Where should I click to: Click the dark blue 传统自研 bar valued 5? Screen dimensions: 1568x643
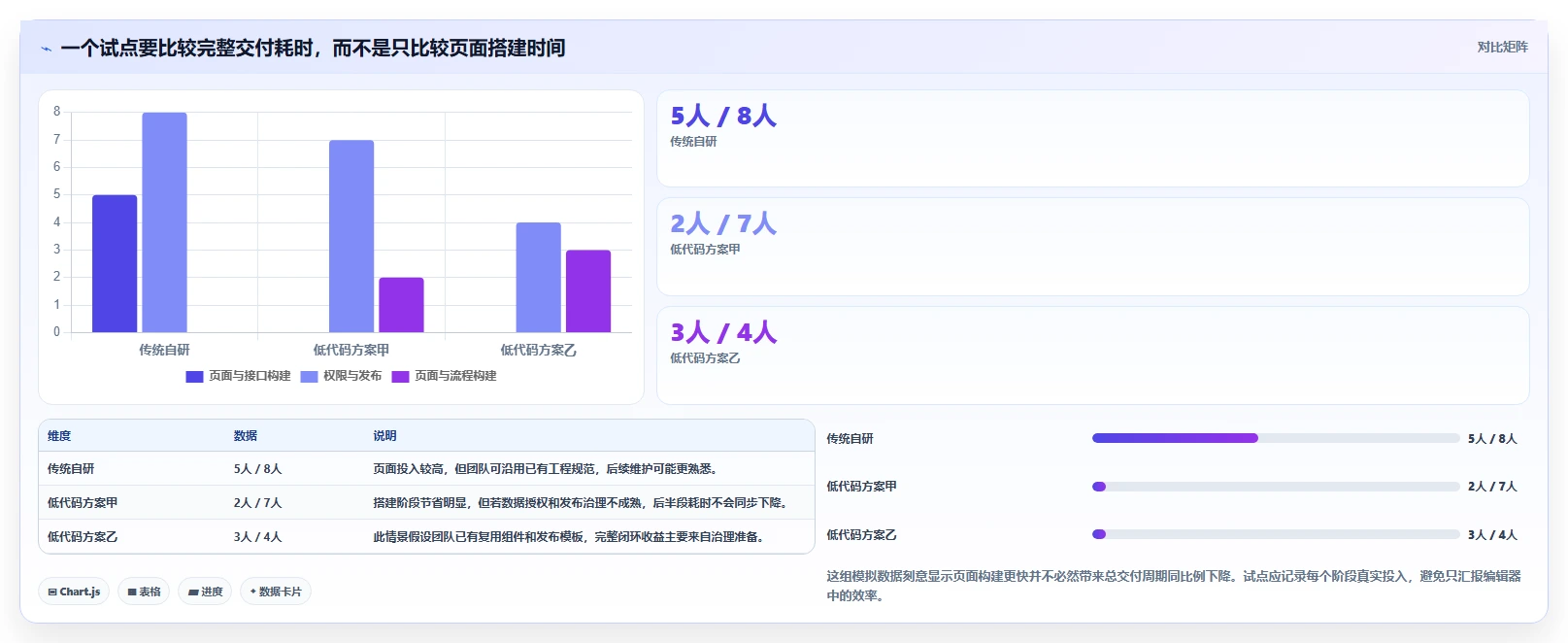click(115, 264)
